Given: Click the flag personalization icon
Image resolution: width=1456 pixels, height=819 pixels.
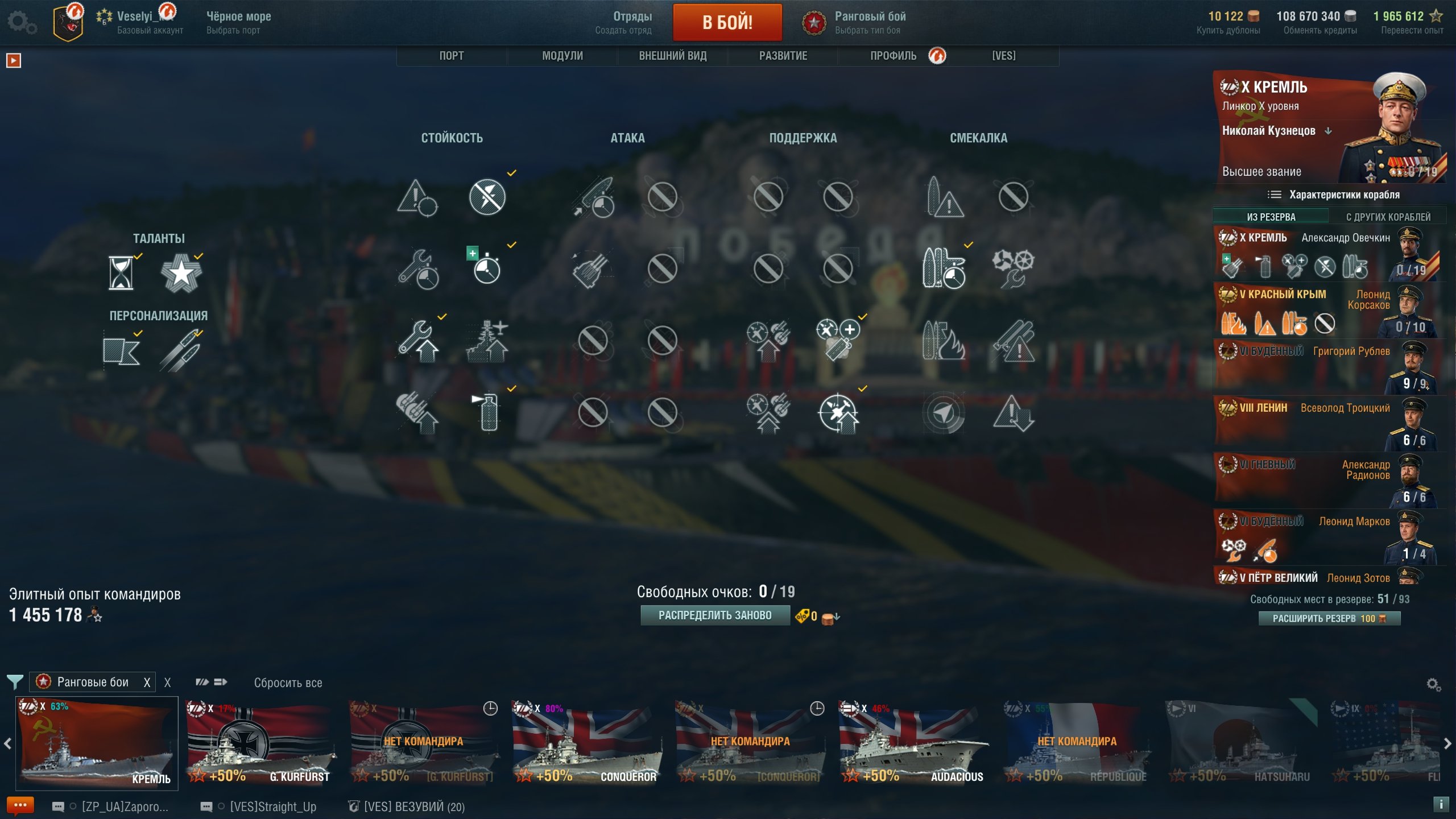Looking at the screenshot, I should pos(121,351).
